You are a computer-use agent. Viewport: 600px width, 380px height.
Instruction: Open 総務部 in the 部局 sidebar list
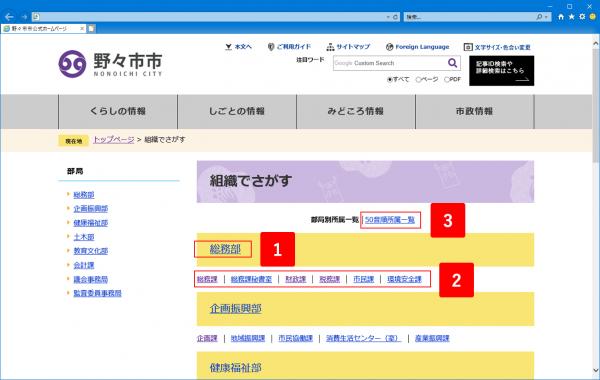[x=84, y=195]
